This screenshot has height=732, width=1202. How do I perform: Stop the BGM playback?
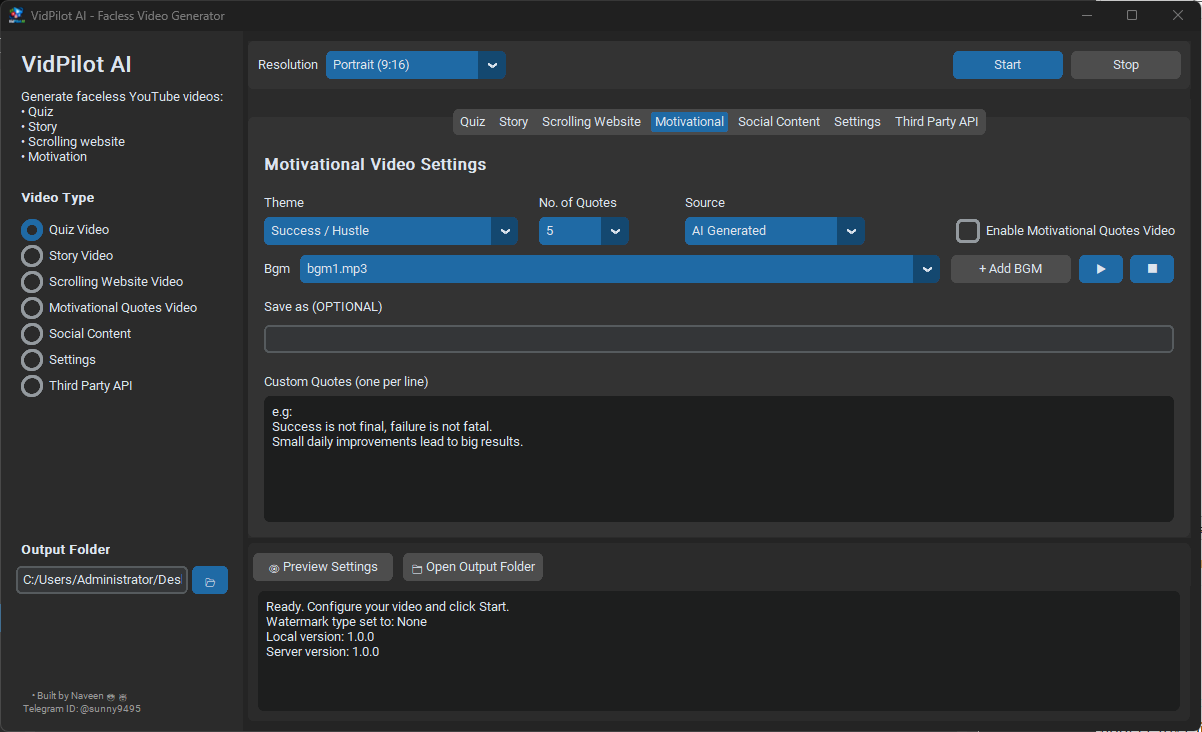[x=1152, y=268]
